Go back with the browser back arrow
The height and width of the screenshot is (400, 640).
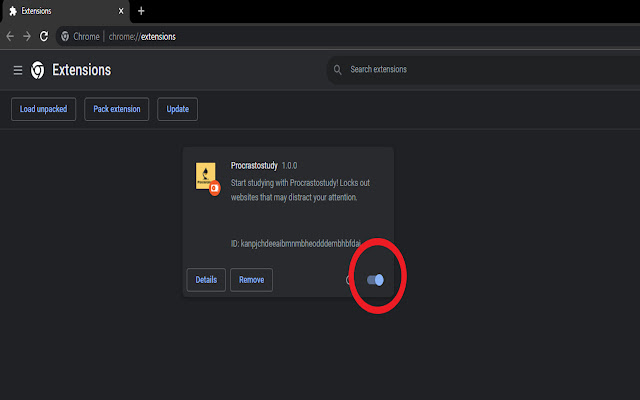coord(10,36)
